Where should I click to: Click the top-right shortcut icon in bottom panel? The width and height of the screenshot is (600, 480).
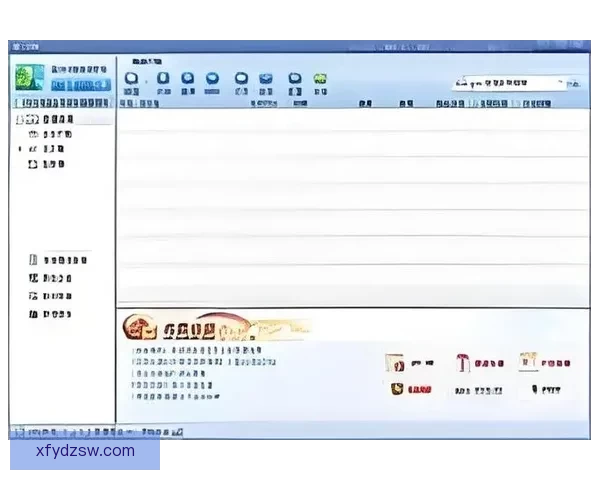[x=527, y=362]
